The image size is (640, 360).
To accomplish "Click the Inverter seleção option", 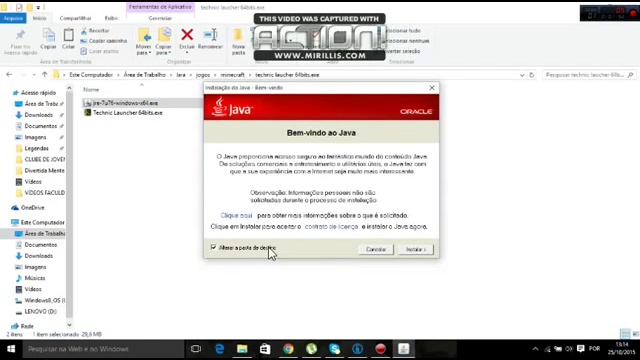I will coord(402,51).
